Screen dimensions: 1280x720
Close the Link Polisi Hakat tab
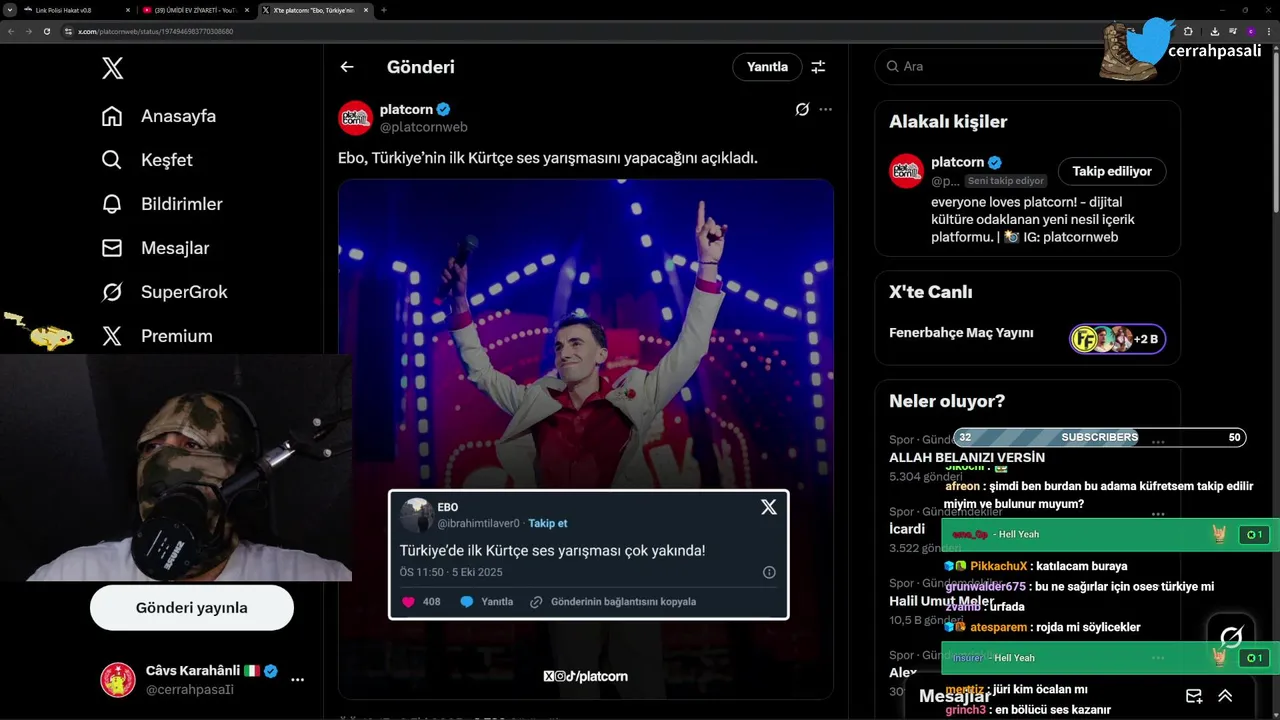click(x=127, y=10)
